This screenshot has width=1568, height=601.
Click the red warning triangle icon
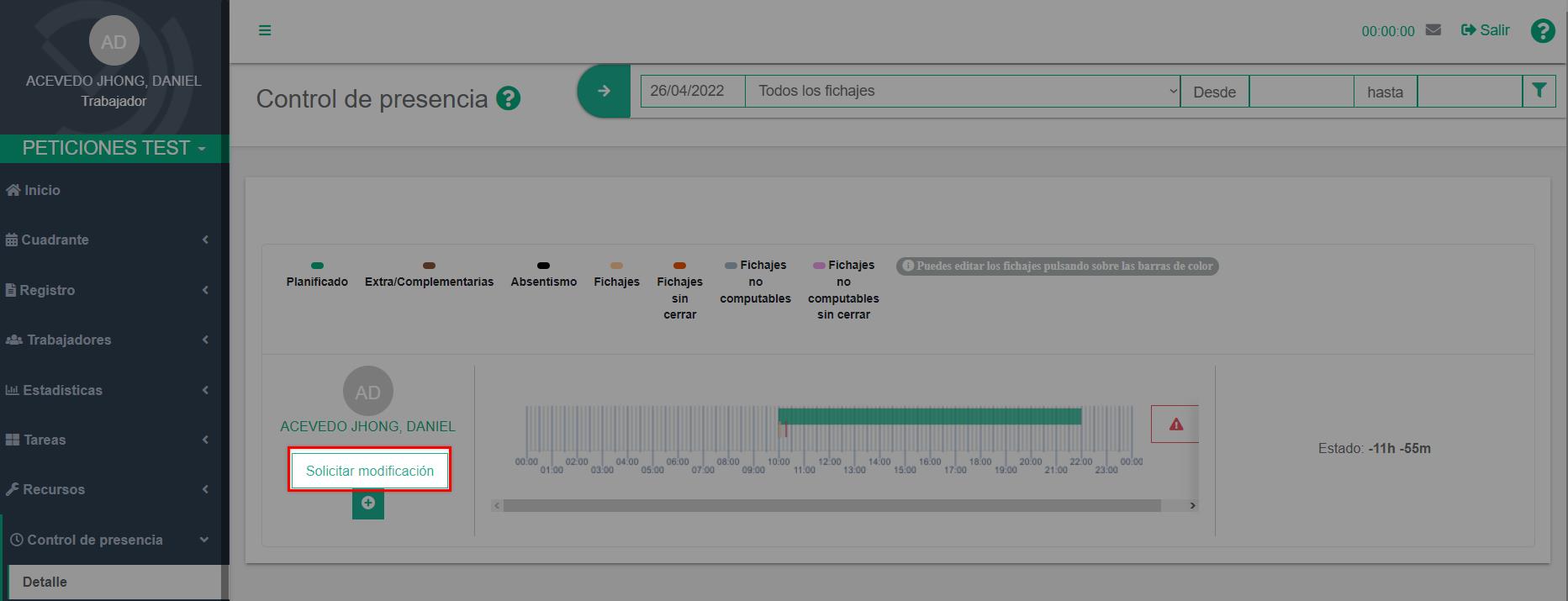(1175, 424)
